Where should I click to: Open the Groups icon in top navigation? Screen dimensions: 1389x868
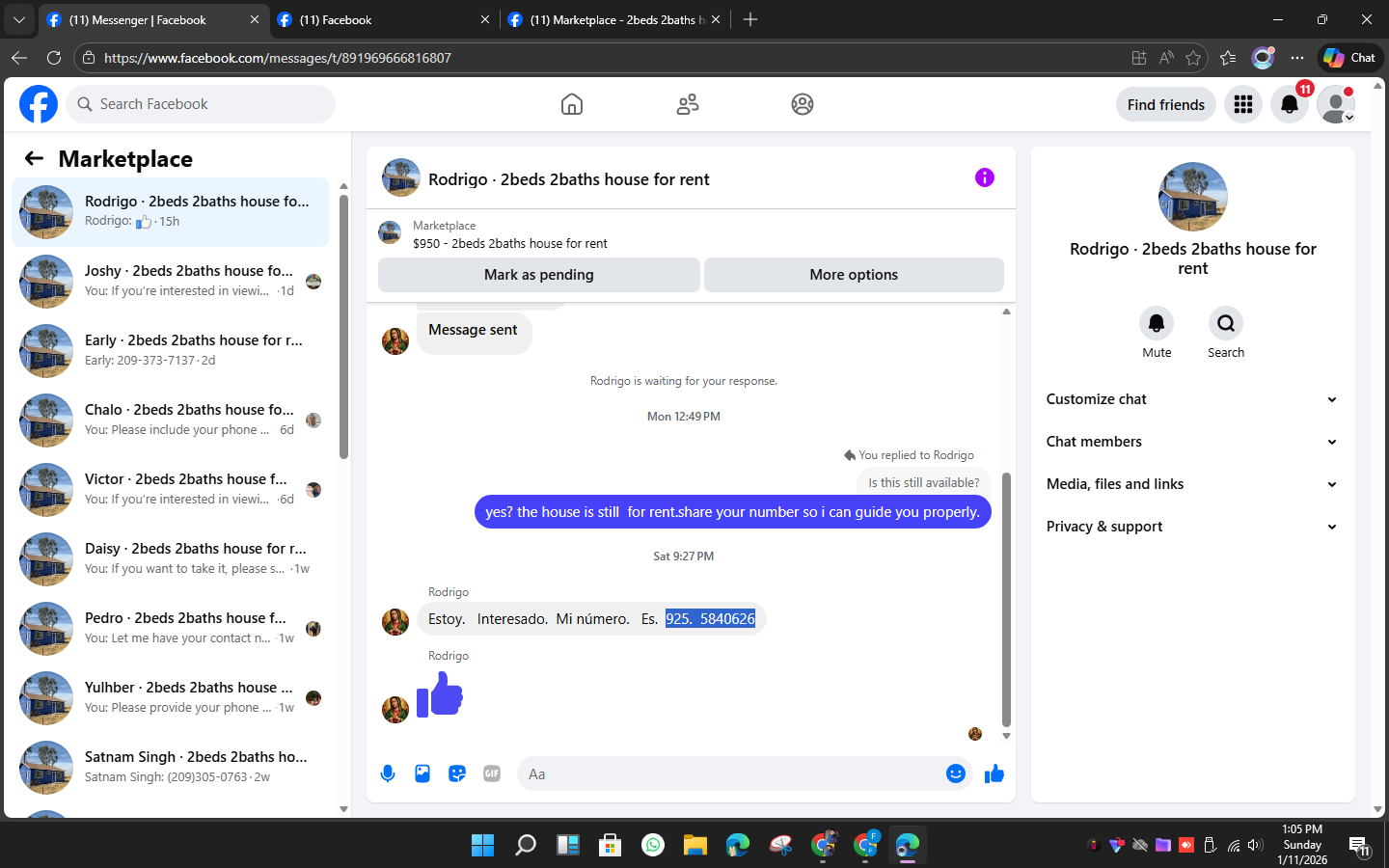[803, 104]
